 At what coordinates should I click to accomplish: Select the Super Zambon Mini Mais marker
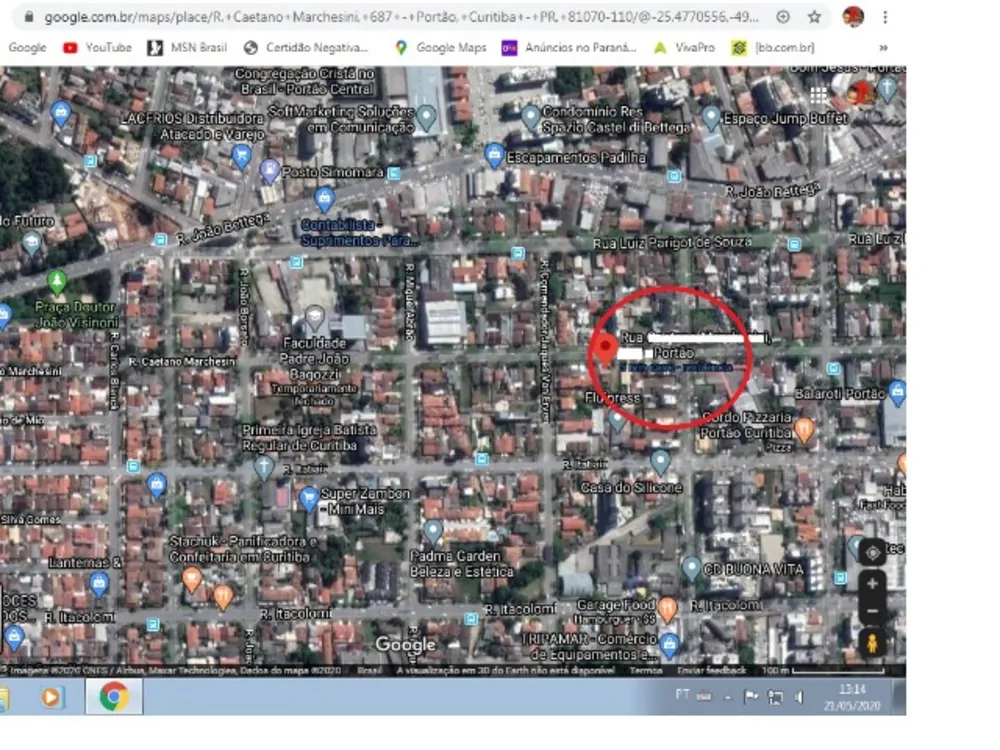click(x=309, y=498)
